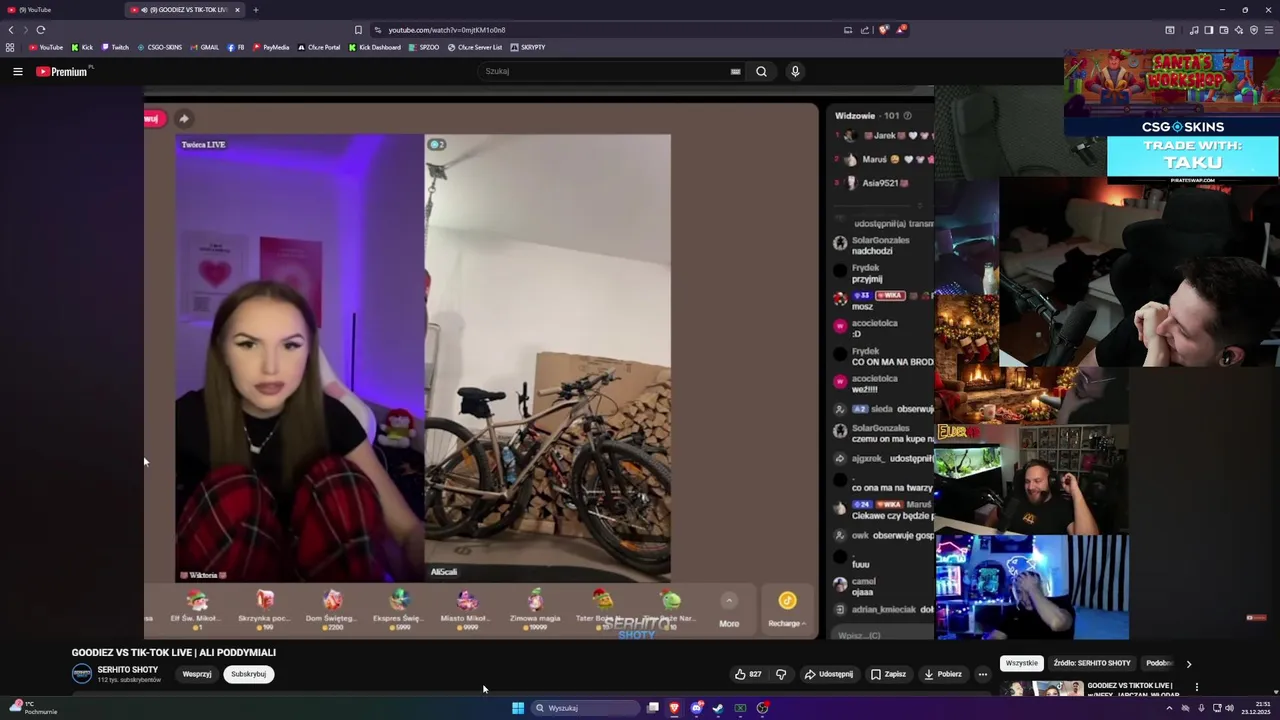Image resolution: width=1280 pixels, height=720 pixels.
Task: Open Leo AI sparkle icon
Action: pos(1238,30)
